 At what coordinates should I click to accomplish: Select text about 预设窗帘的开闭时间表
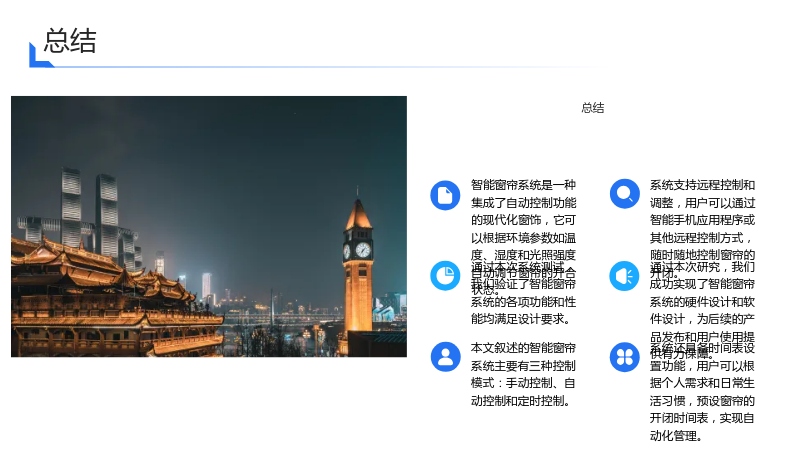pyautogui.click(x=702, y=392)
